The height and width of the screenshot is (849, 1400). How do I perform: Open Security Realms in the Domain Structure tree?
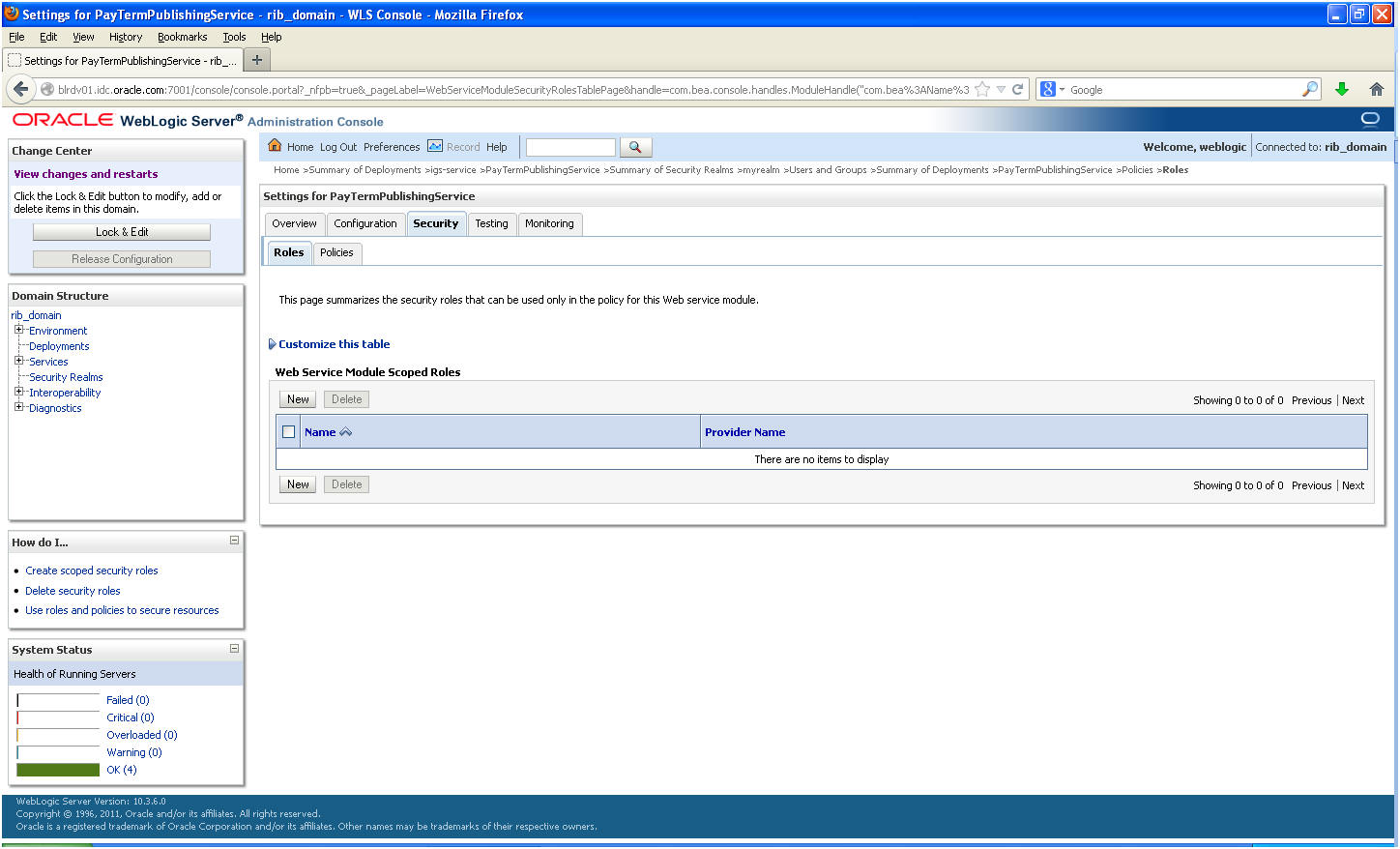tap(66, 377)
